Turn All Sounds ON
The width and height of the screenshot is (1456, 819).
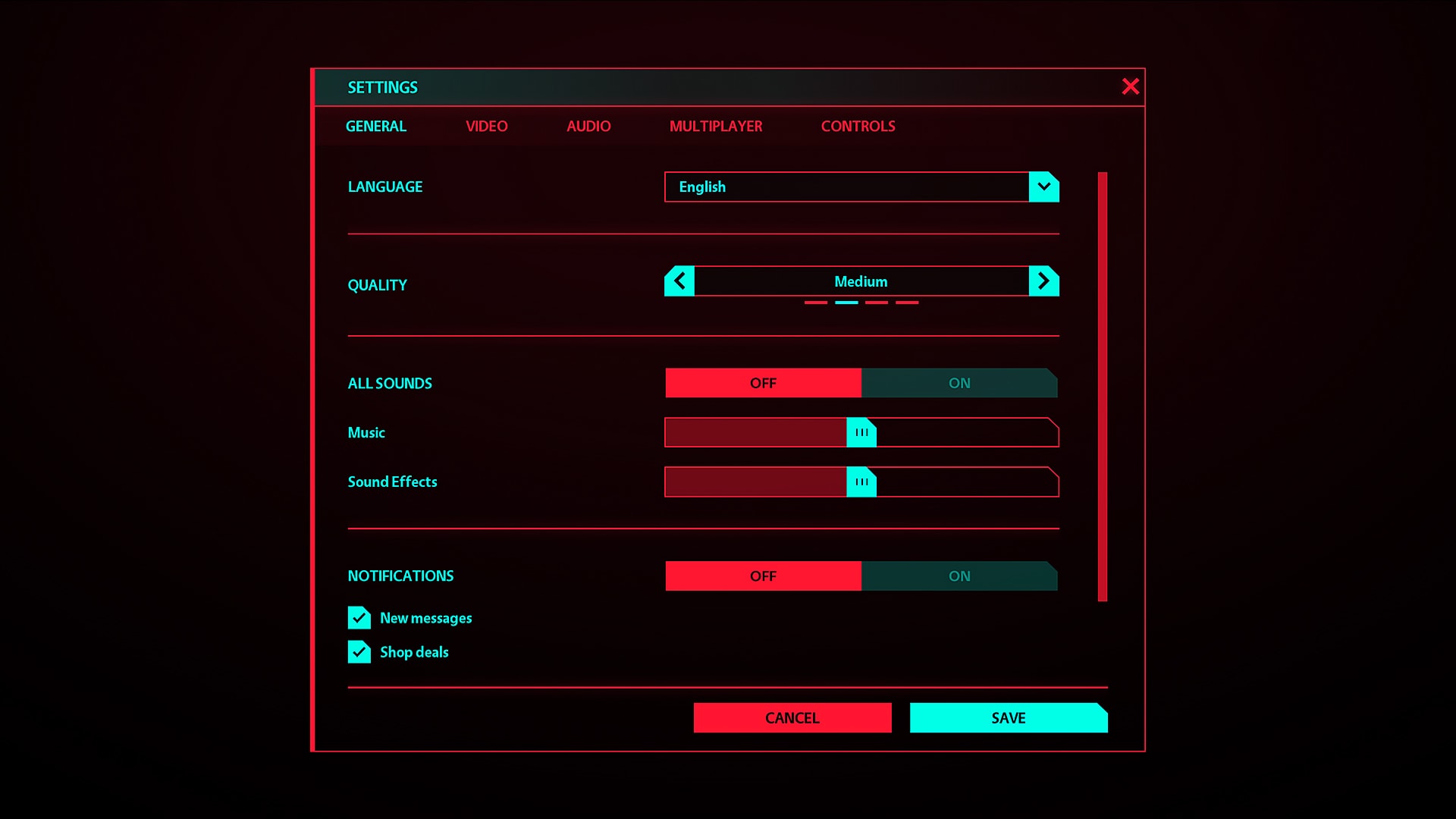pyautogui.click(x=959, y=383)
